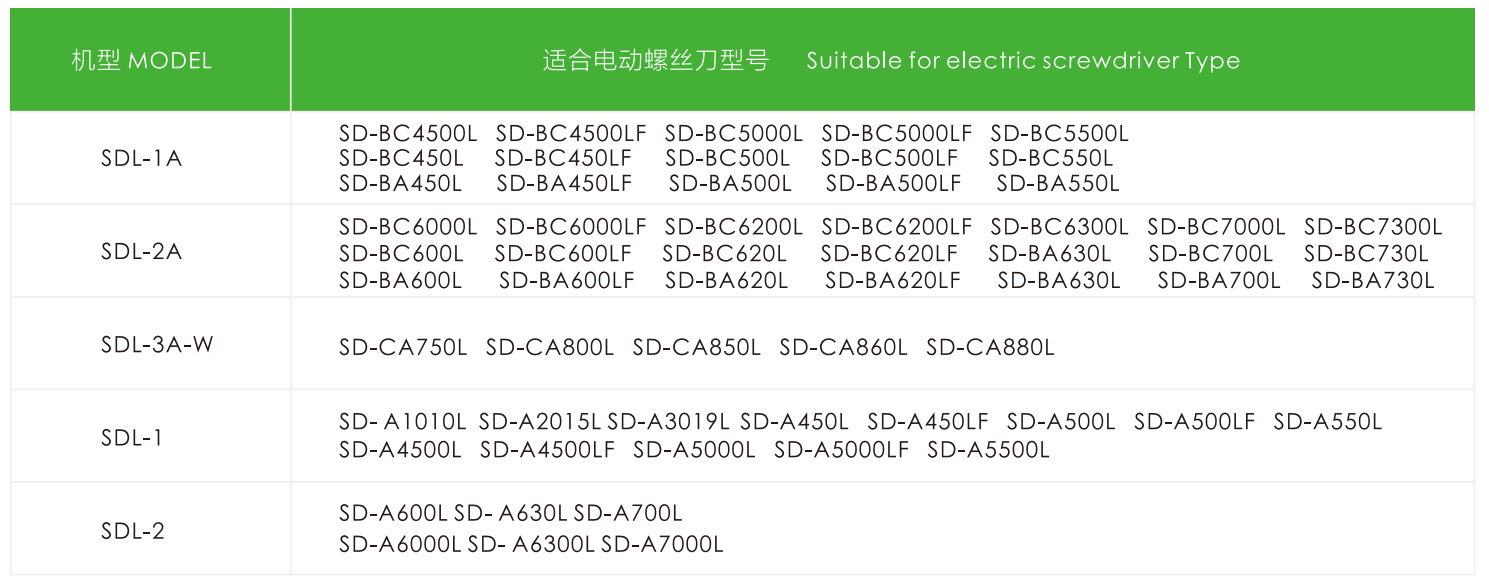The height and width of the screenshot is (585, 1489).
Task: Choose the SD-BA730L screwdriver type
Action: pyautogui.click(x=1373, y=281)
